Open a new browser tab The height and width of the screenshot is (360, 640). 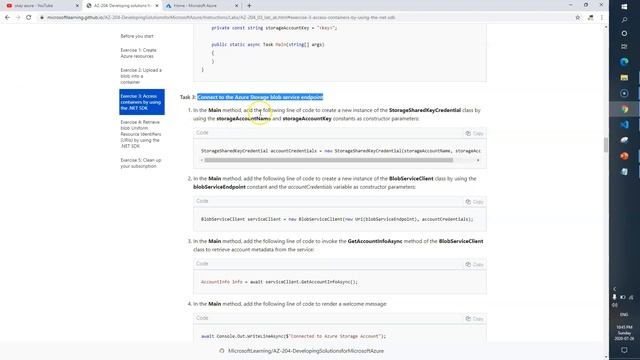point(249,6)
